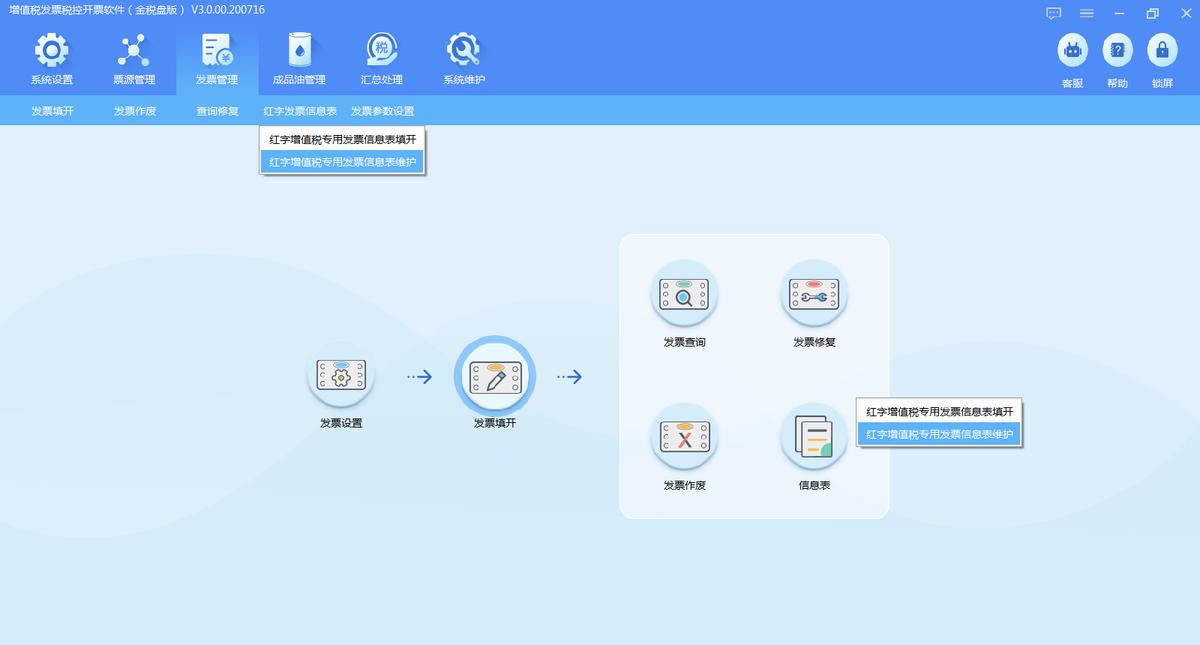Open 发票作废 red X icon

684,436
